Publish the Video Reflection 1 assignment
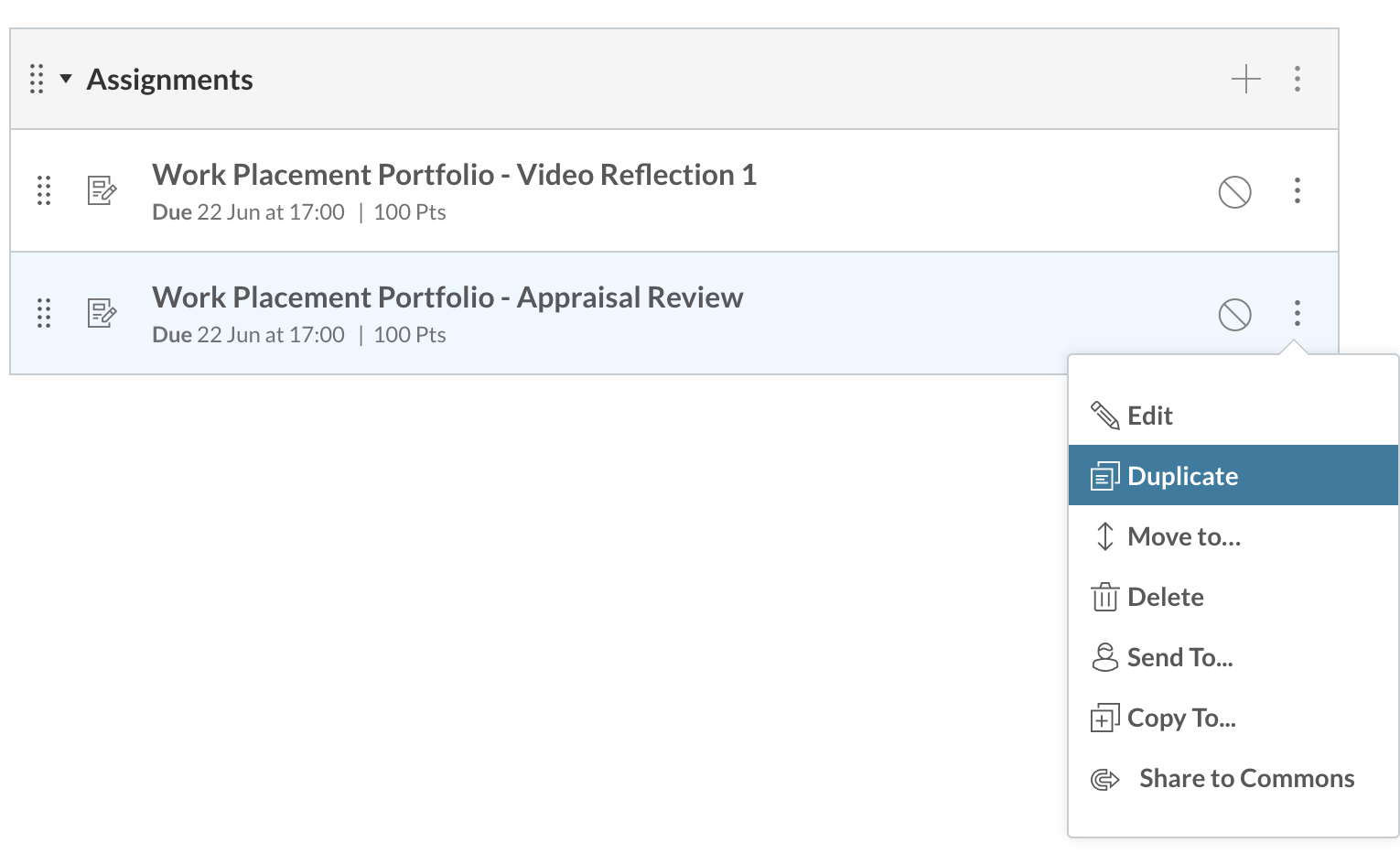The image size is (1400, 864). pyautogui.click(x=1234, y=191)
